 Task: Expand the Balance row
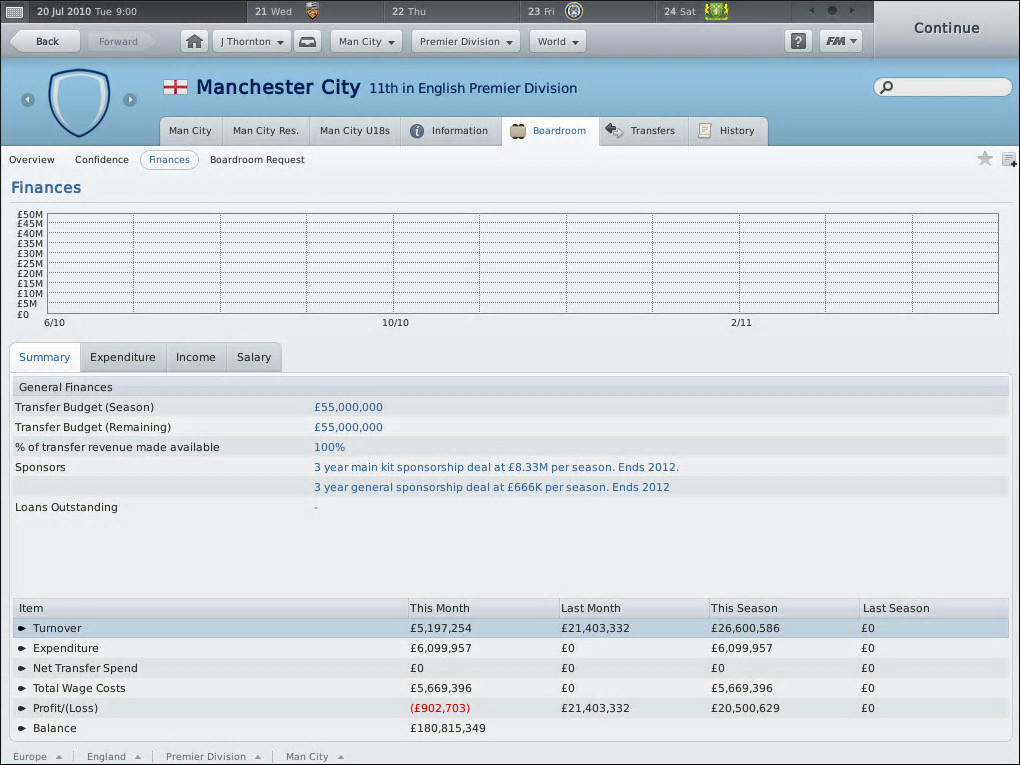coord(22,729)
